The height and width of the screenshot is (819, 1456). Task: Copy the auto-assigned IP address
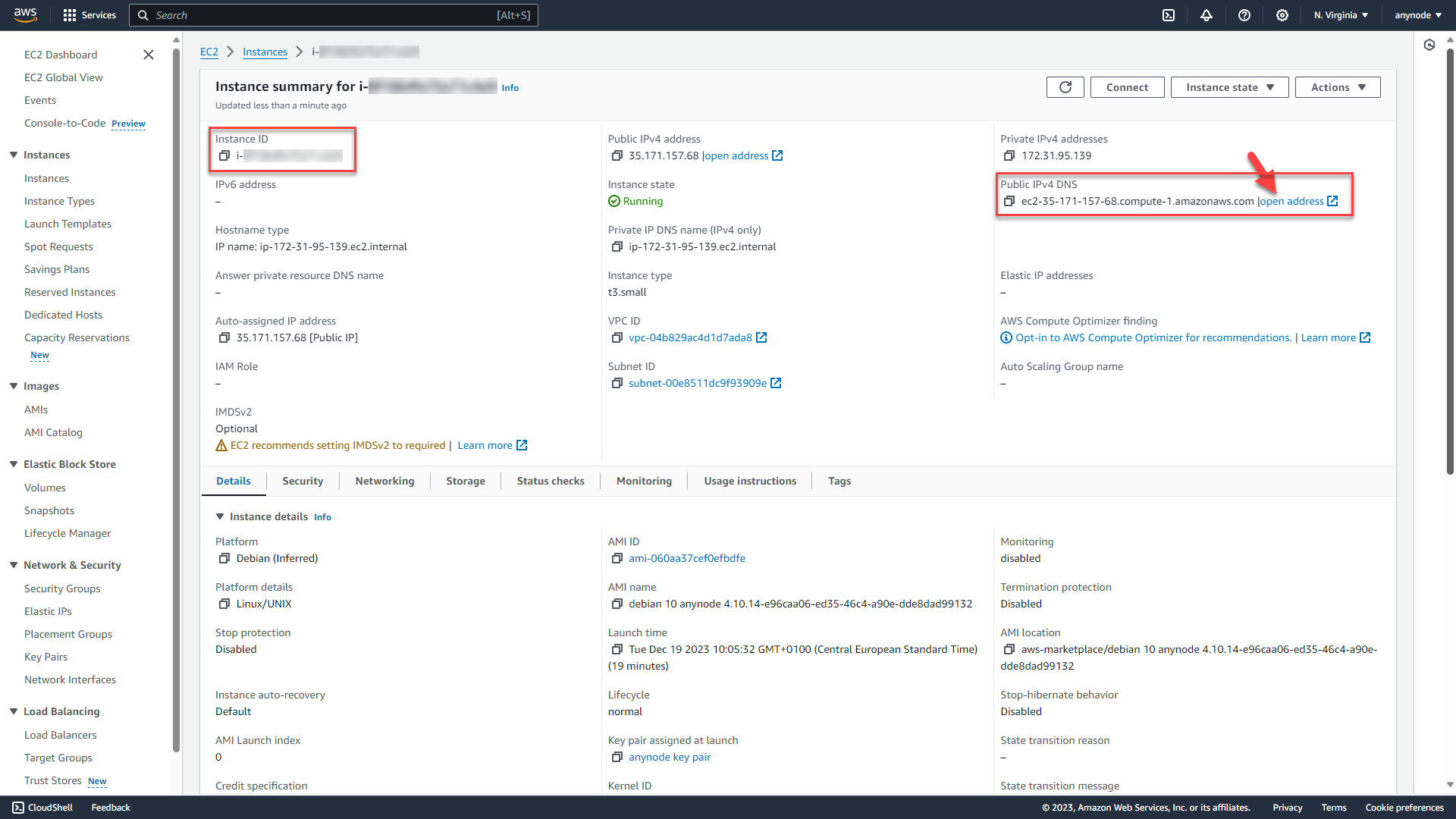224,337
